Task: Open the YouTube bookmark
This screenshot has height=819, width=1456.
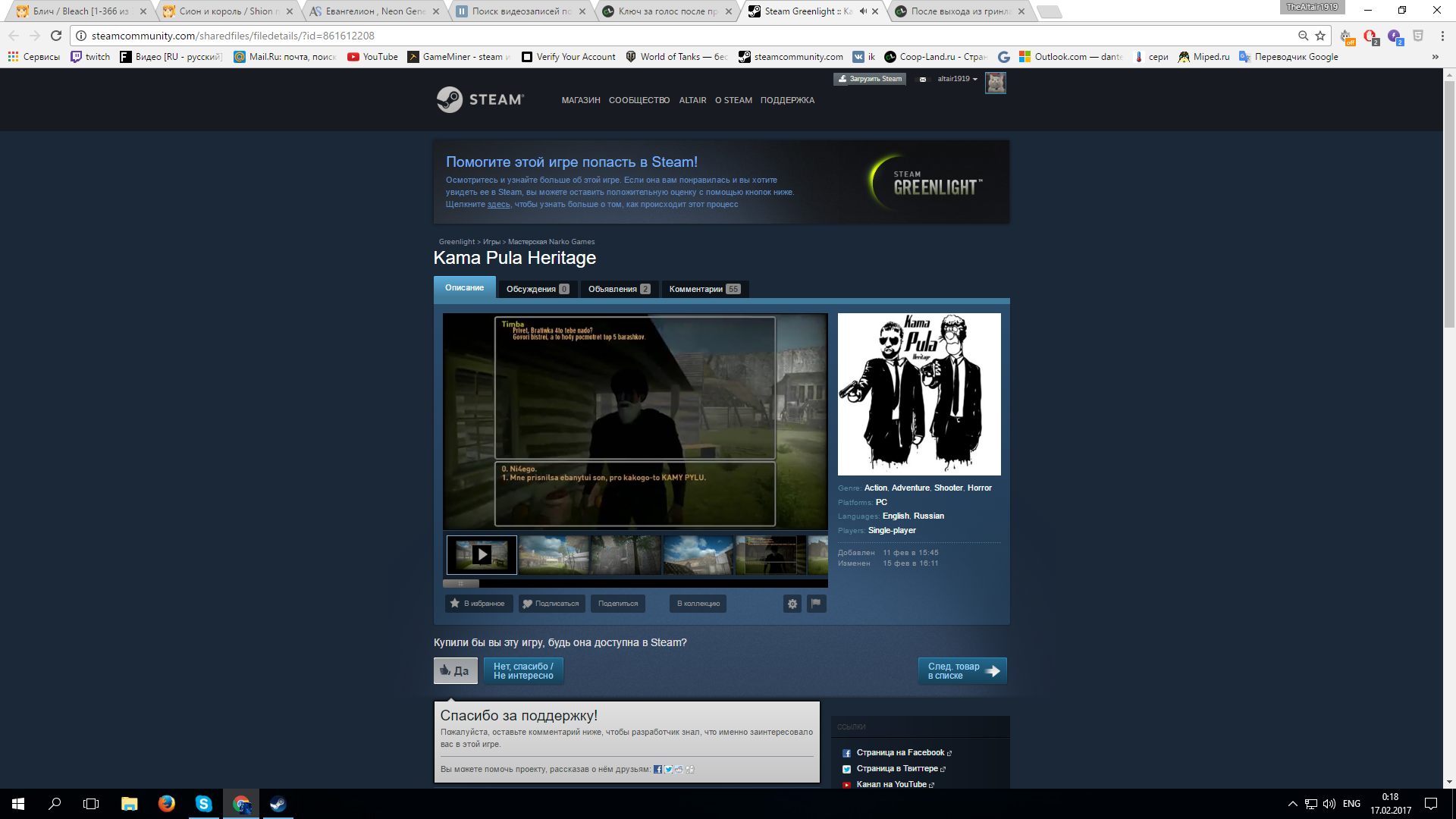Action: 372,57
